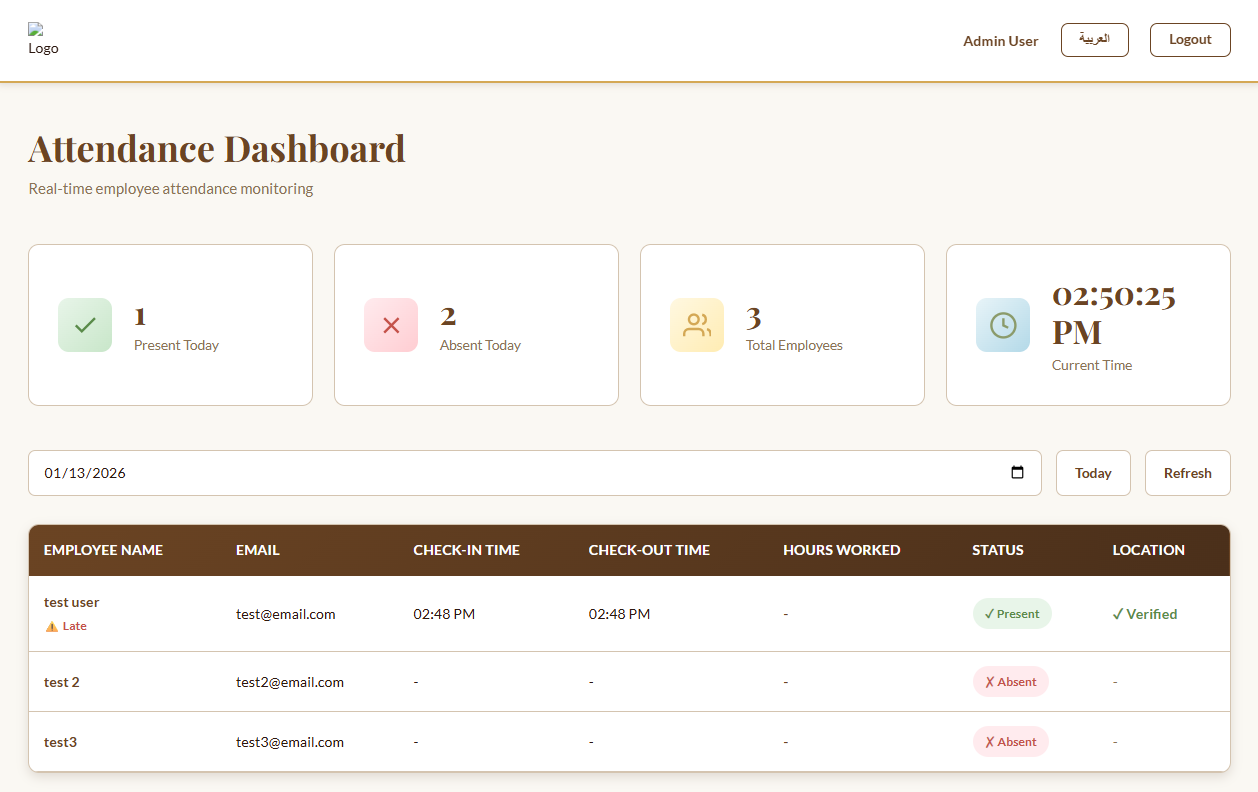Viewport: 1258px width, 792px height.
Task: Click the Employee Name column header
Action: coord(103,550)
